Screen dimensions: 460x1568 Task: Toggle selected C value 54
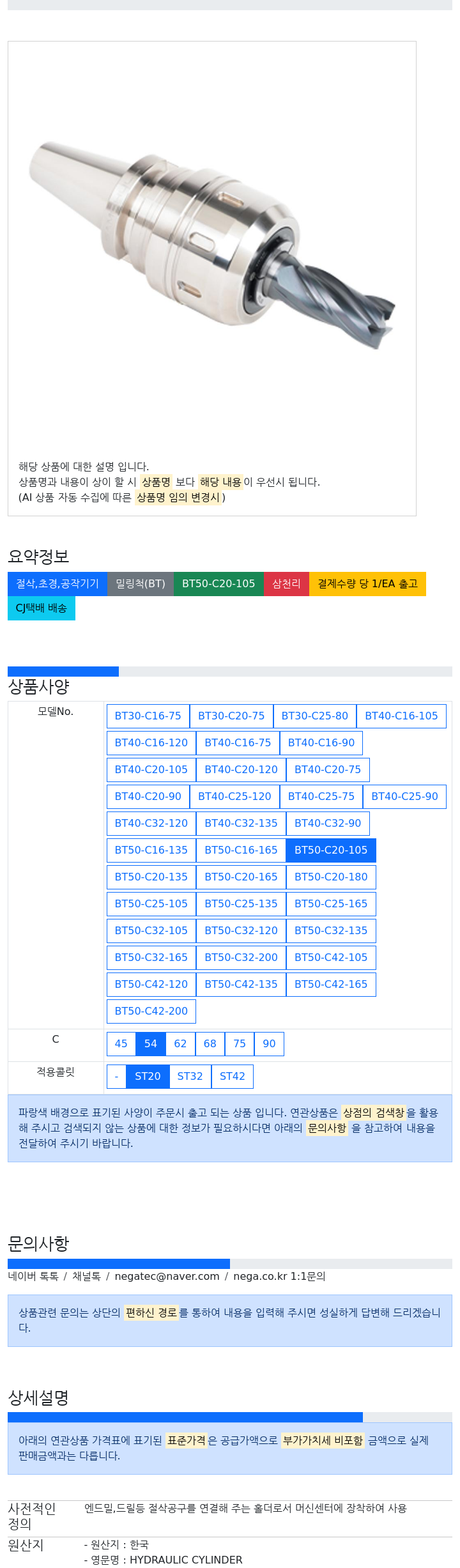coord(151,1044)
